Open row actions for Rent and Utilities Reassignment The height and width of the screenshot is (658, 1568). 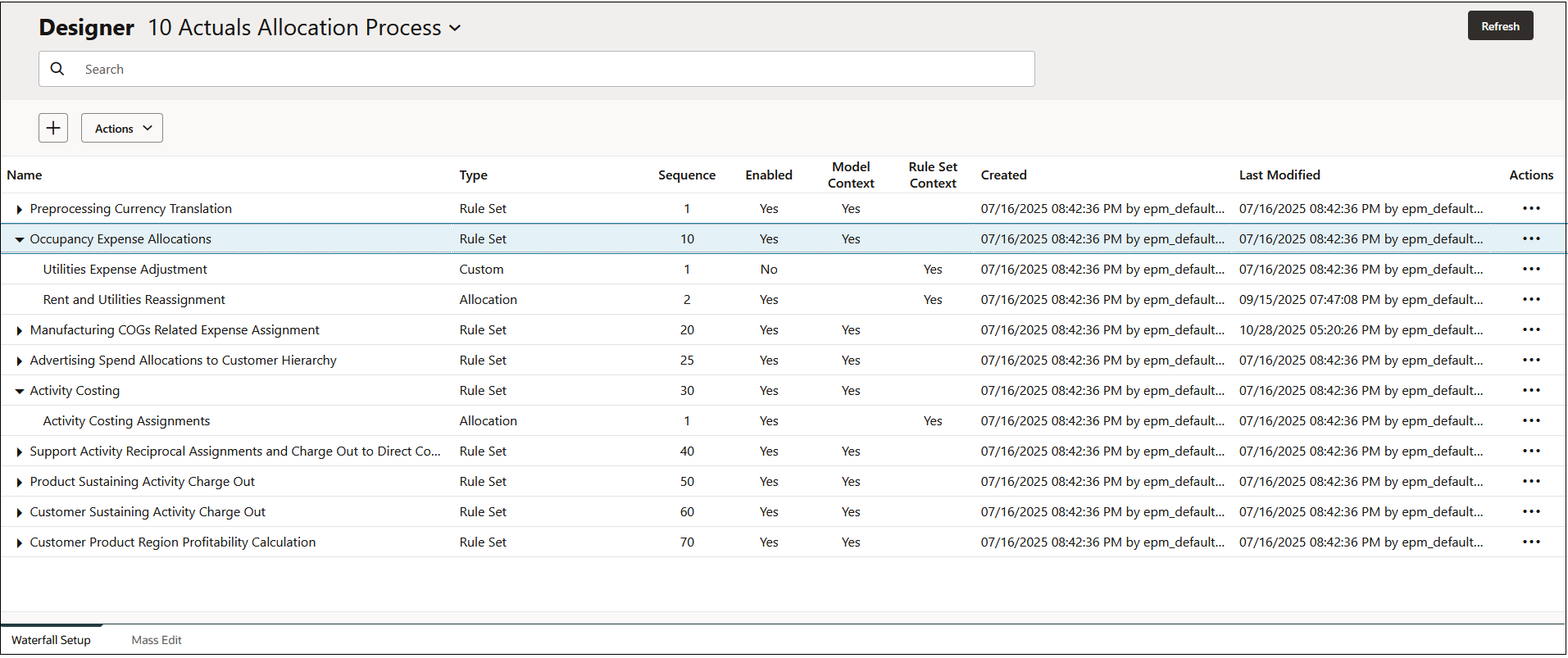(1531, 299)
